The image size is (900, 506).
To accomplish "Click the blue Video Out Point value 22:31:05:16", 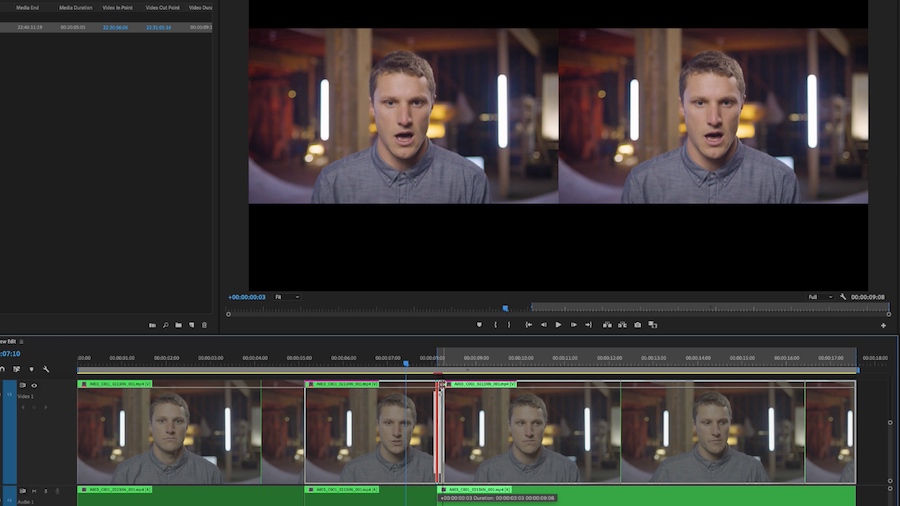I will point(158,28).
